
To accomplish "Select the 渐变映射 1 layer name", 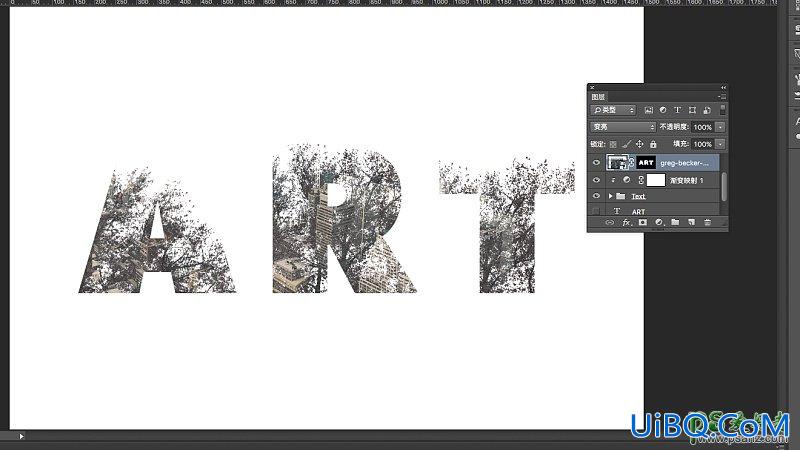I will (x=687, y=181).
